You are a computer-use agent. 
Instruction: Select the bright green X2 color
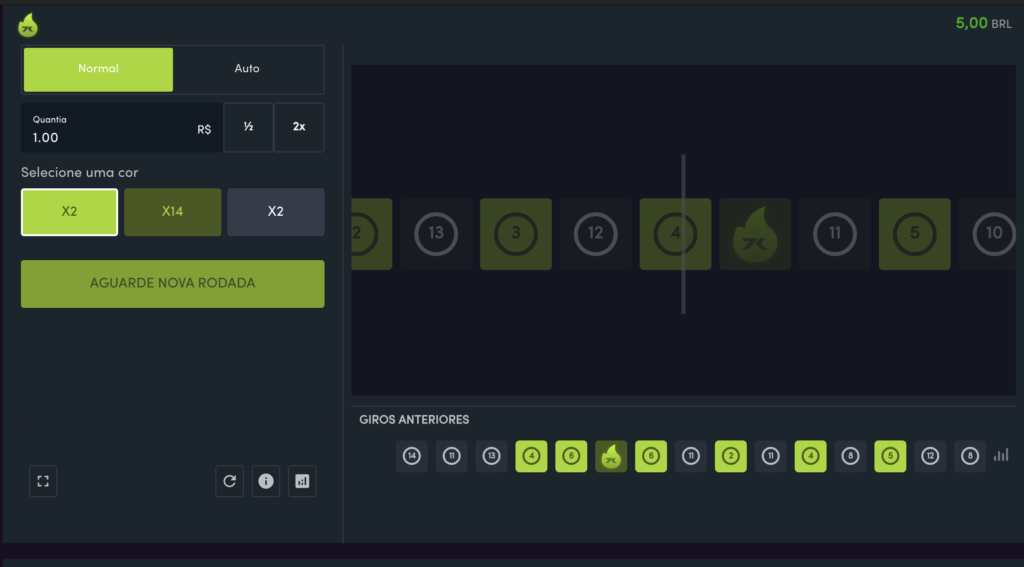tap(70, 212)
